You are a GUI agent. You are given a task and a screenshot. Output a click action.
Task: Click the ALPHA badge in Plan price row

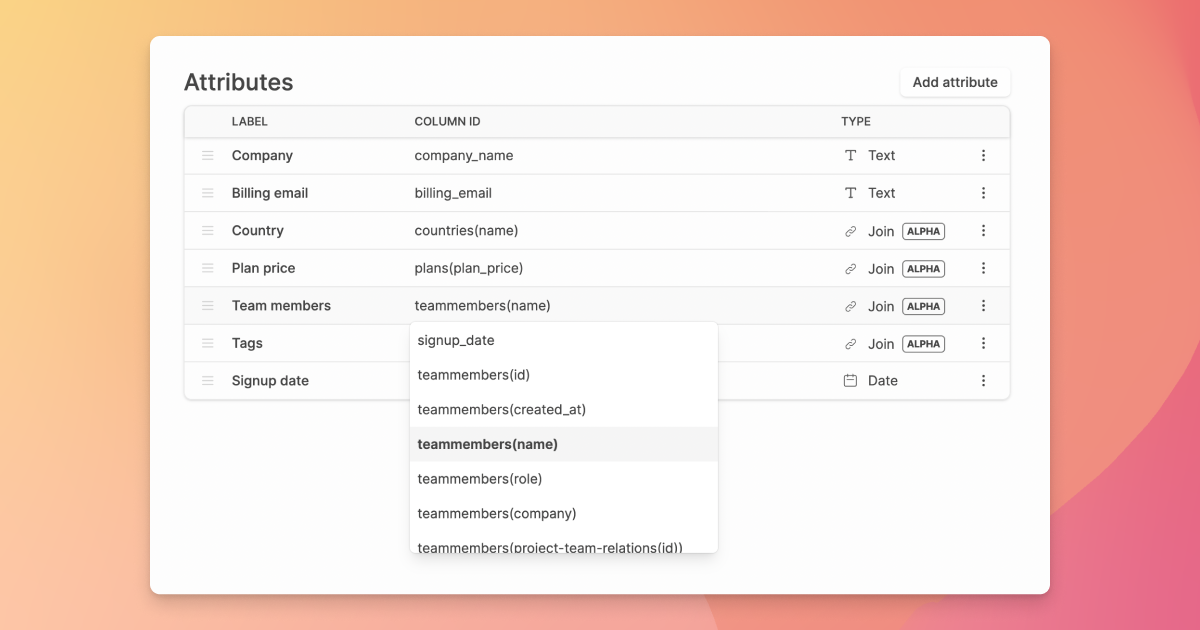(924, 269)
